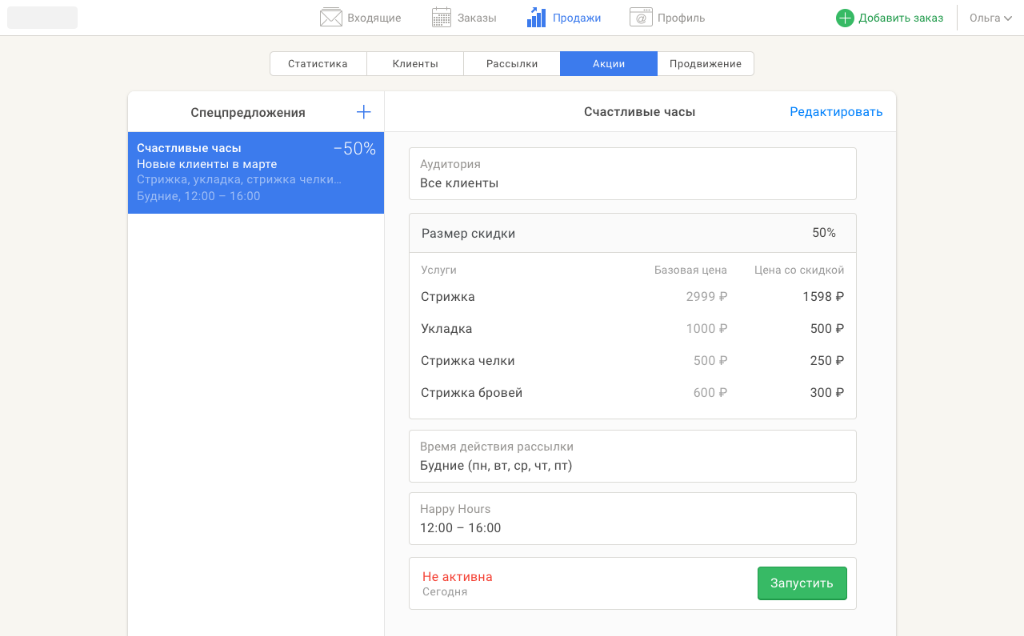This screenshot has width=1024, height=636.
Task: Switch to the Клиенты tab
Action: coord(415,63)
